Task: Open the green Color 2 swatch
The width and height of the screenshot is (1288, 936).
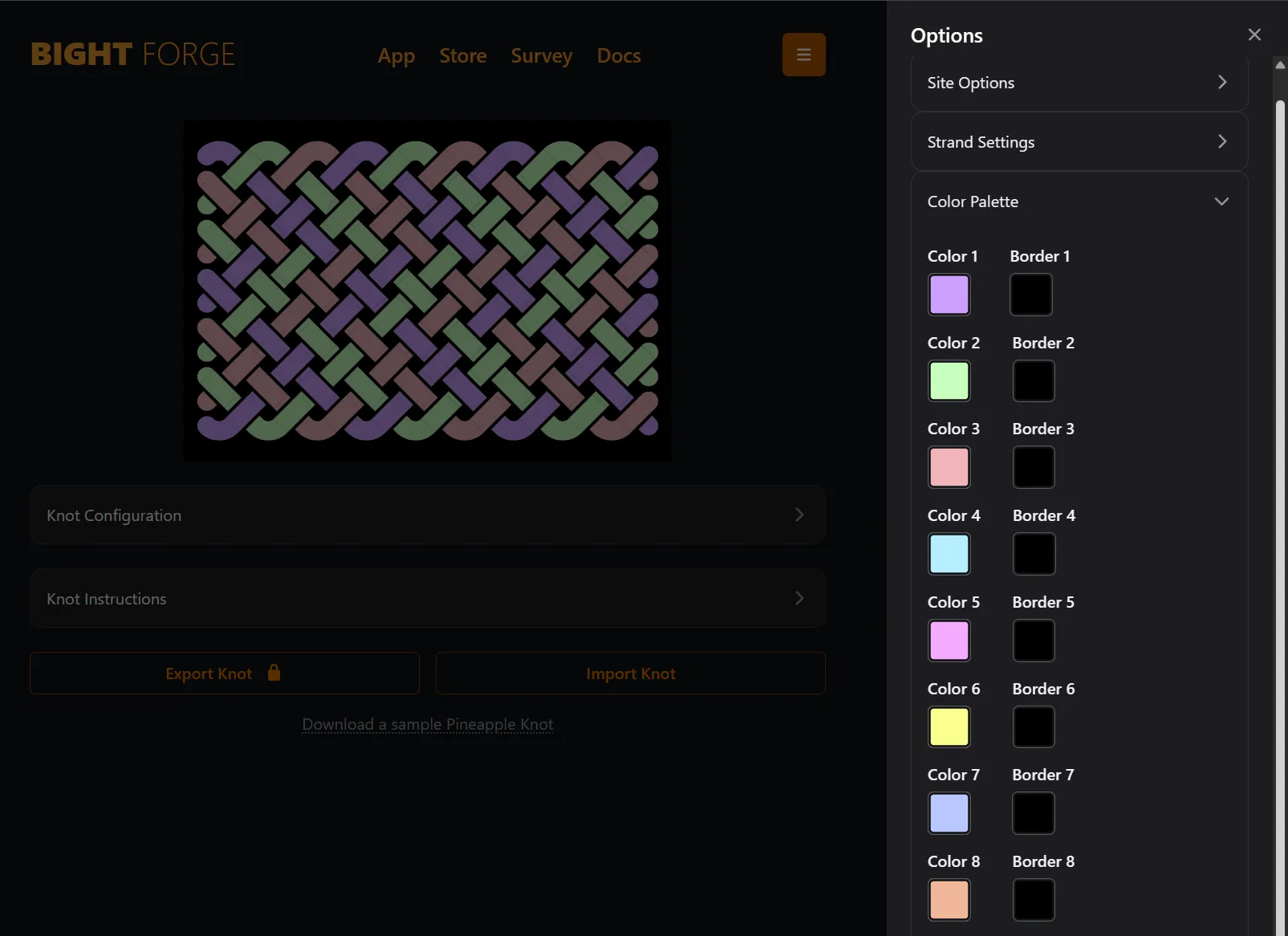Action: pos(949,381)
